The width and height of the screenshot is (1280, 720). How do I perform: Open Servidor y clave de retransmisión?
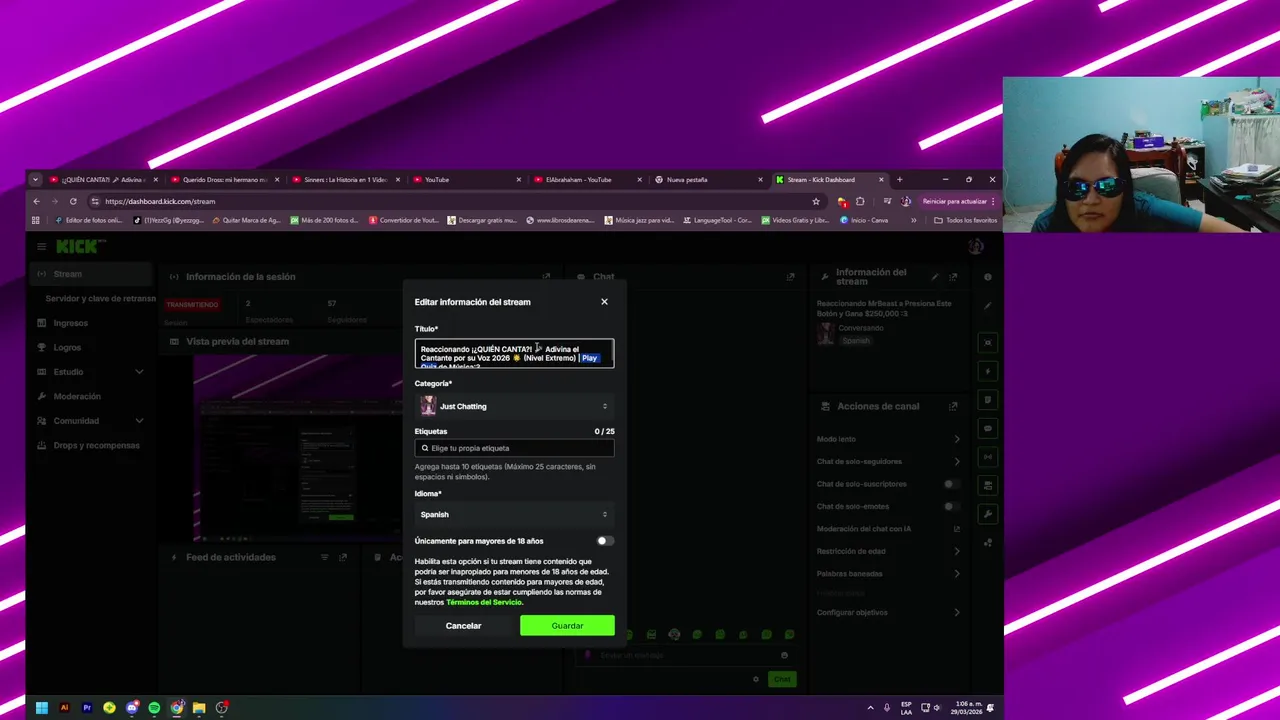pos(100,298)
